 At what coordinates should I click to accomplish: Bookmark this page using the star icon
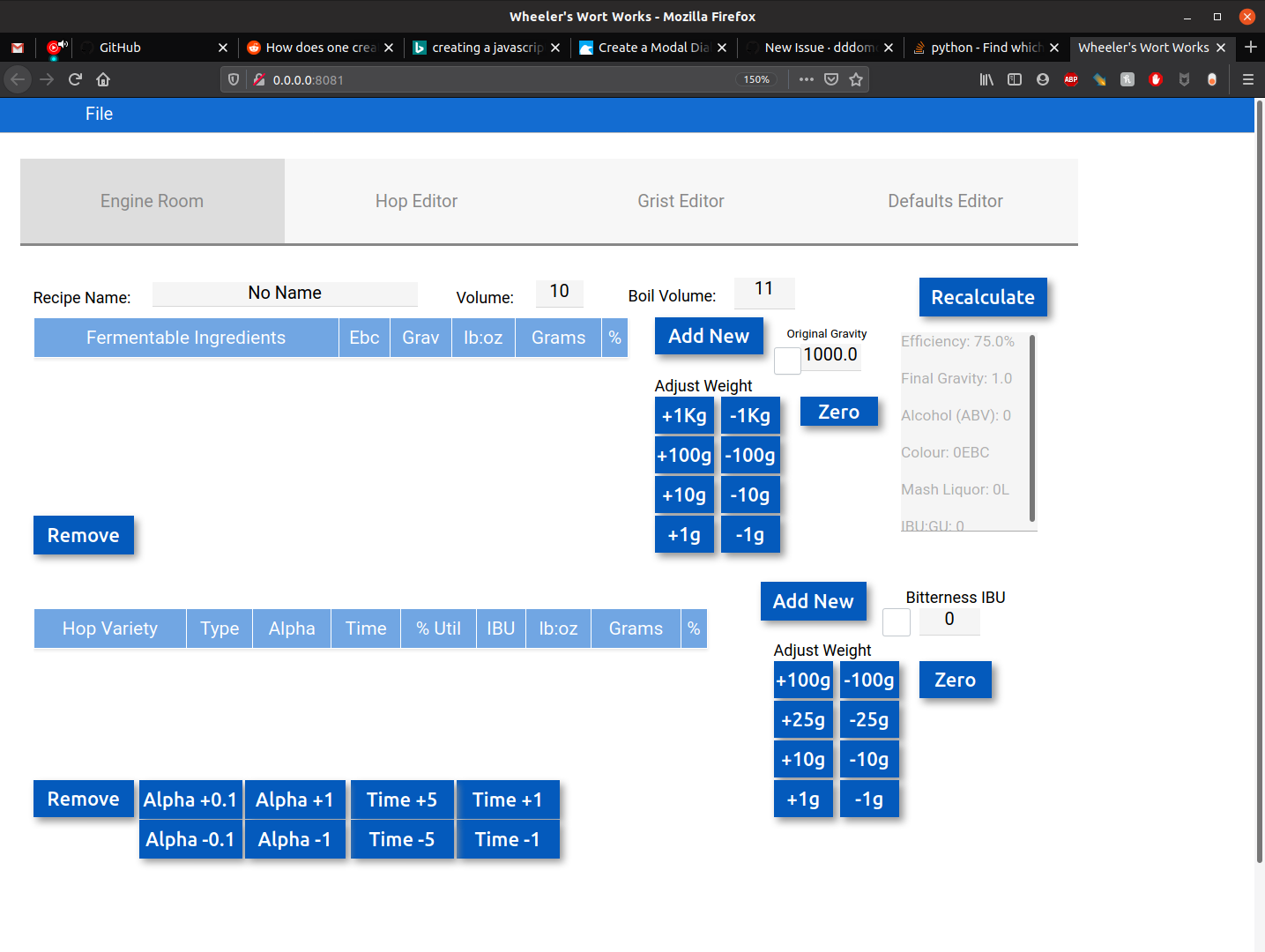click(856, 79)
